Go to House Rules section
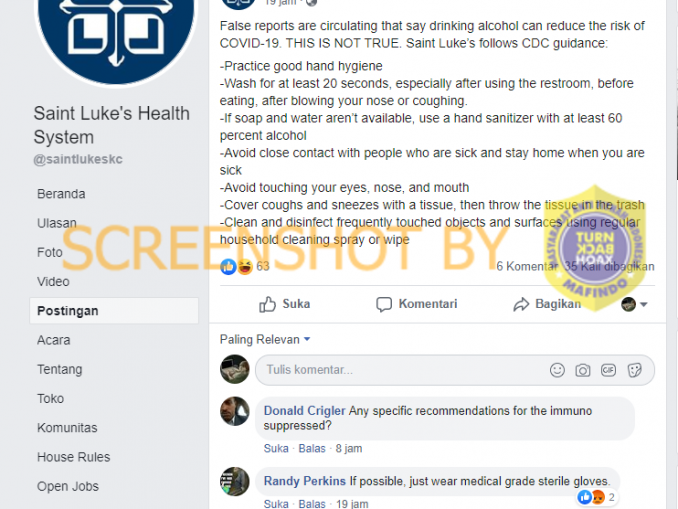The image size is (678, 509). pyautogui.click(x=74, y=457)
